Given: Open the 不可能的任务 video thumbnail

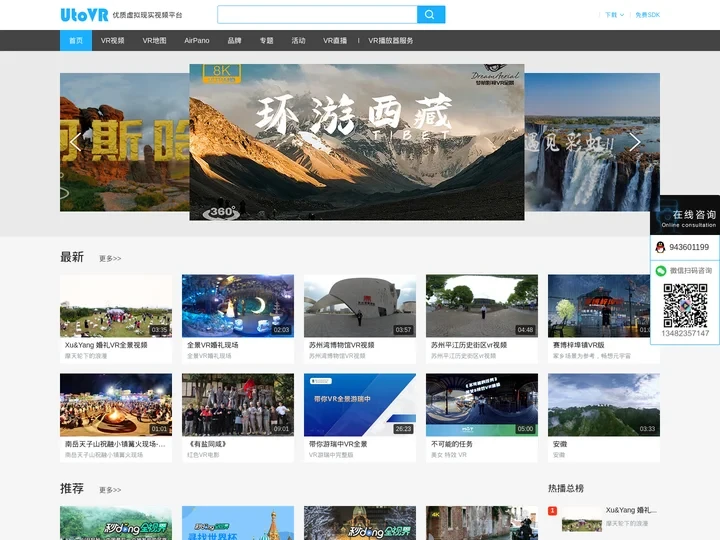Looking at the screenshot, I should pos(482,405).
